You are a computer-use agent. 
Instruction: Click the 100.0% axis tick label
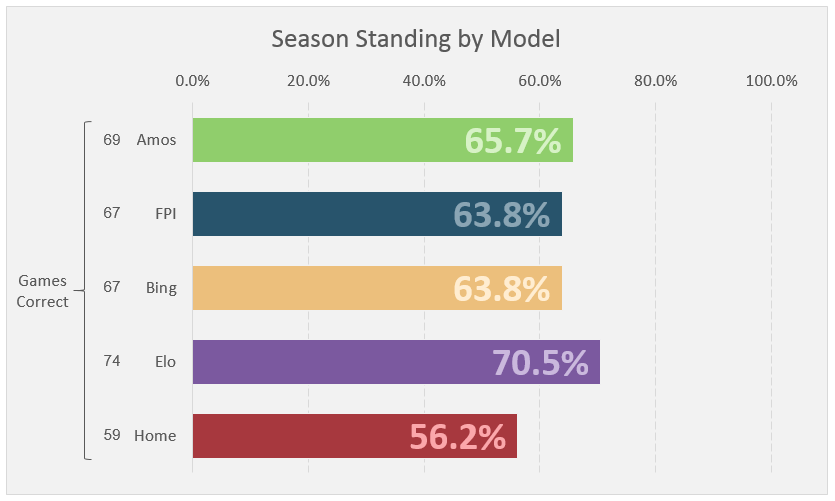pyautogui.click(x=772, y=81)
